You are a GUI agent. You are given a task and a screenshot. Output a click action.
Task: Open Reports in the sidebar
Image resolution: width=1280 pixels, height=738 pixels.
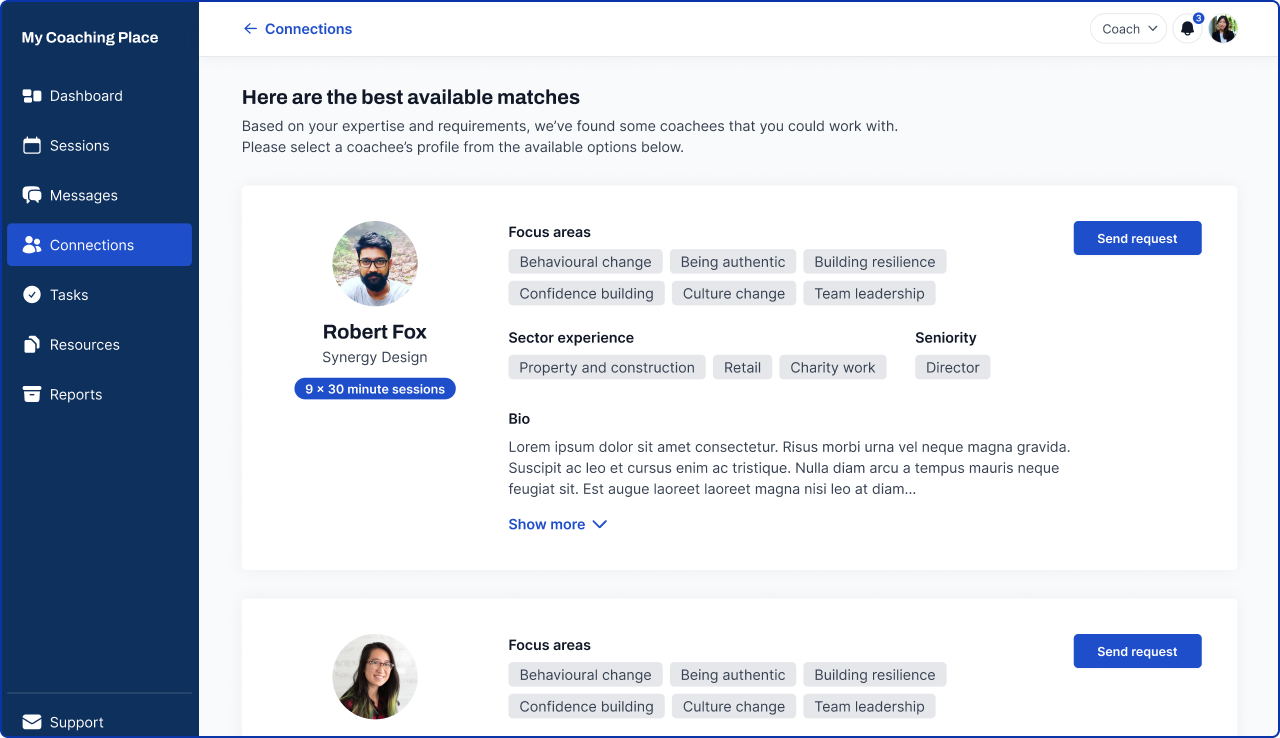tap(99, 394)
